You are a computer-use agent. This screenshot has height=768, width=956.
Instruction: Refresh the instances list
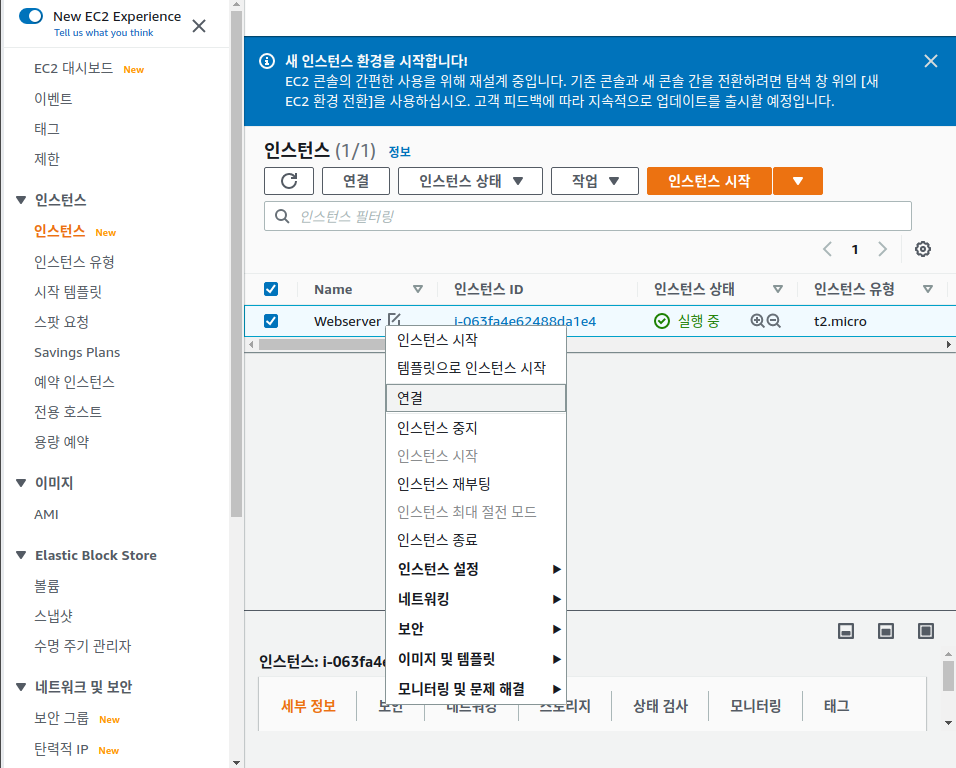pyautogui.click(x=289, y=181)
